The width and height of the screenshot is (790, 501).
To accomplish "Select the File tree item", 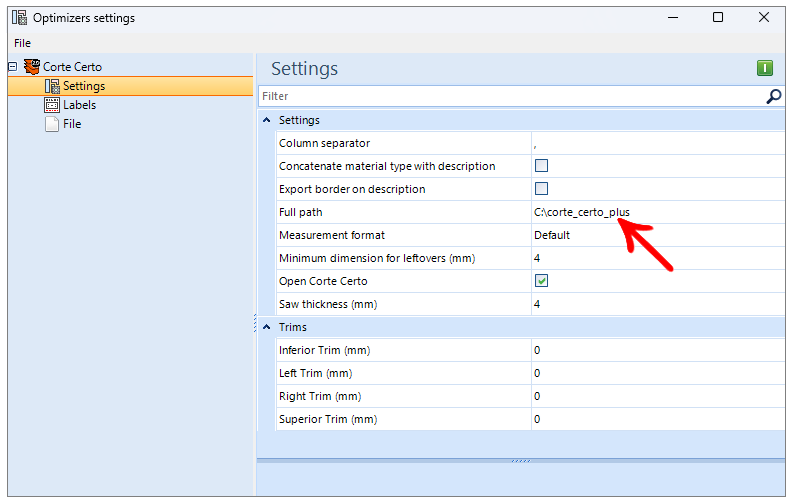I will [72, 124].
